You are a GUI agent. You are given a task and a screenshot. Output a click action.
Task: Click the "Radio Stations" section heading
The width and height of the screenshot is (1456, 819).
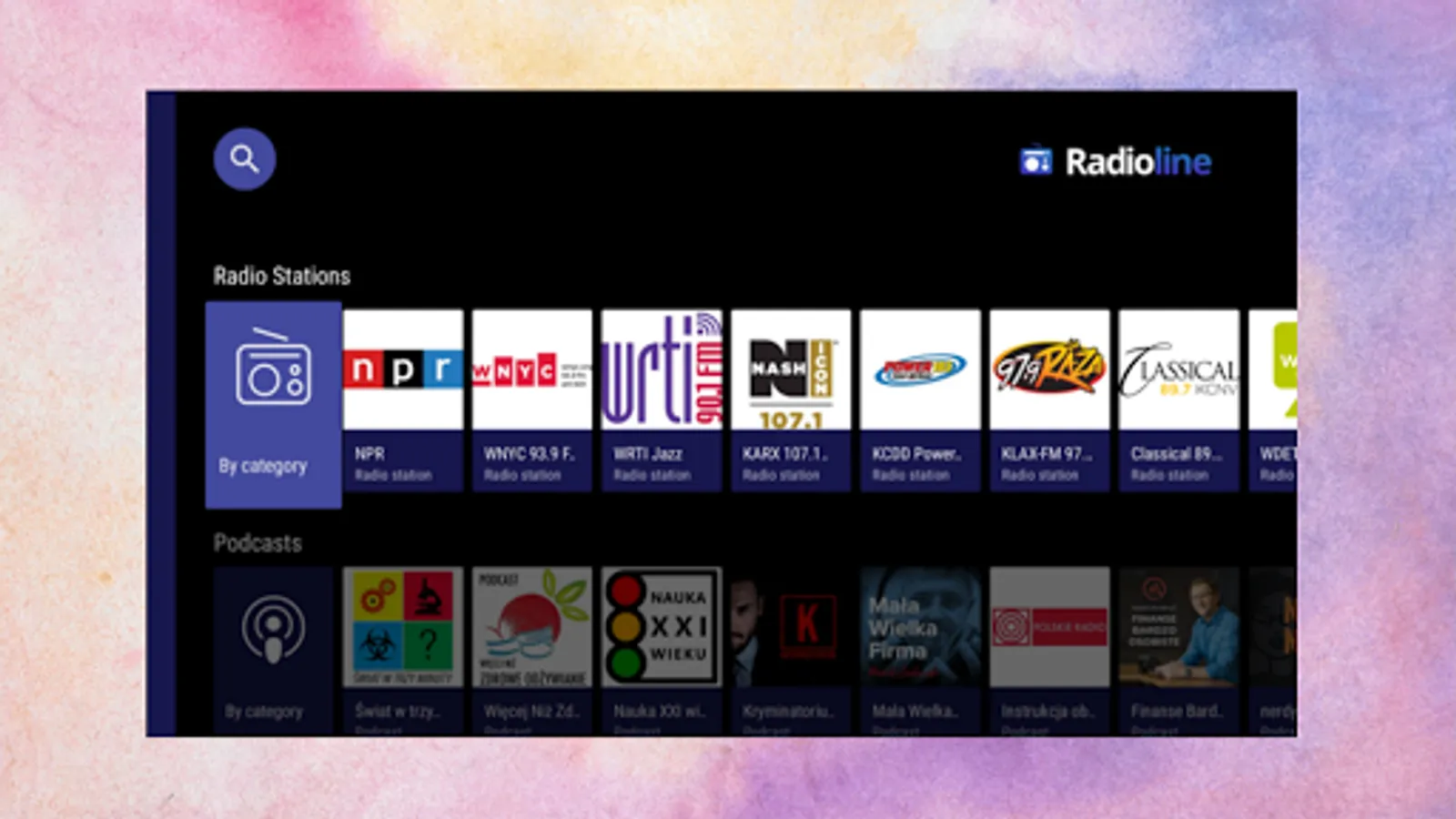coord(282,276)
